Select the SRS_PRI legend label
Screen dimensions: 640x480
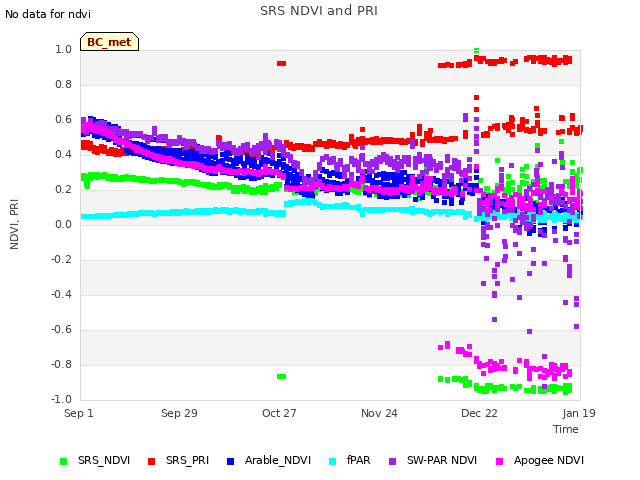point(187,460)
